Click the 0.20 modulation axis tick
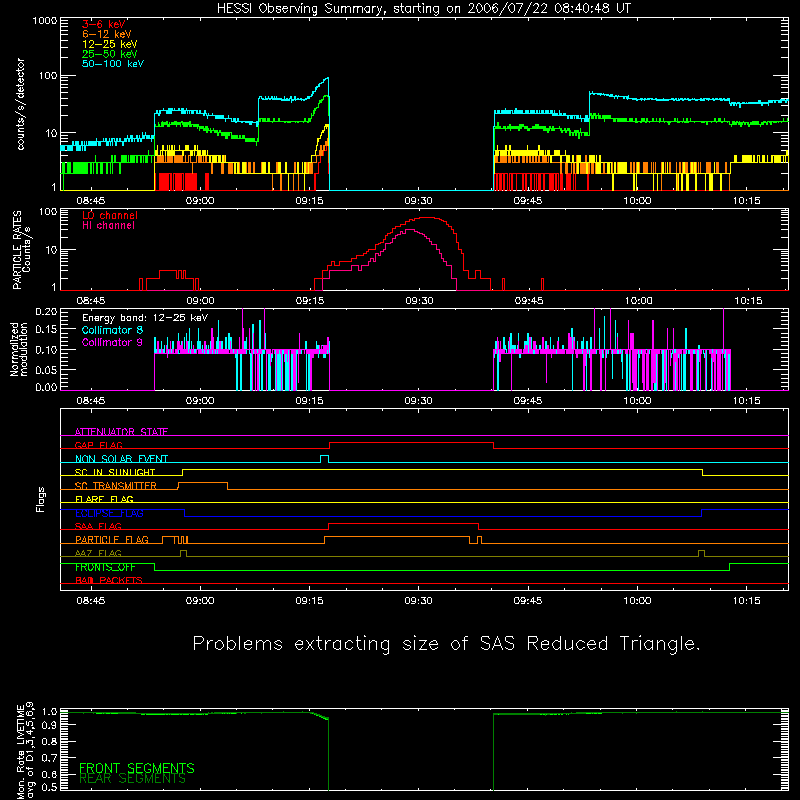This screenshot has height=800, width=800. click(x=46, y=311)
